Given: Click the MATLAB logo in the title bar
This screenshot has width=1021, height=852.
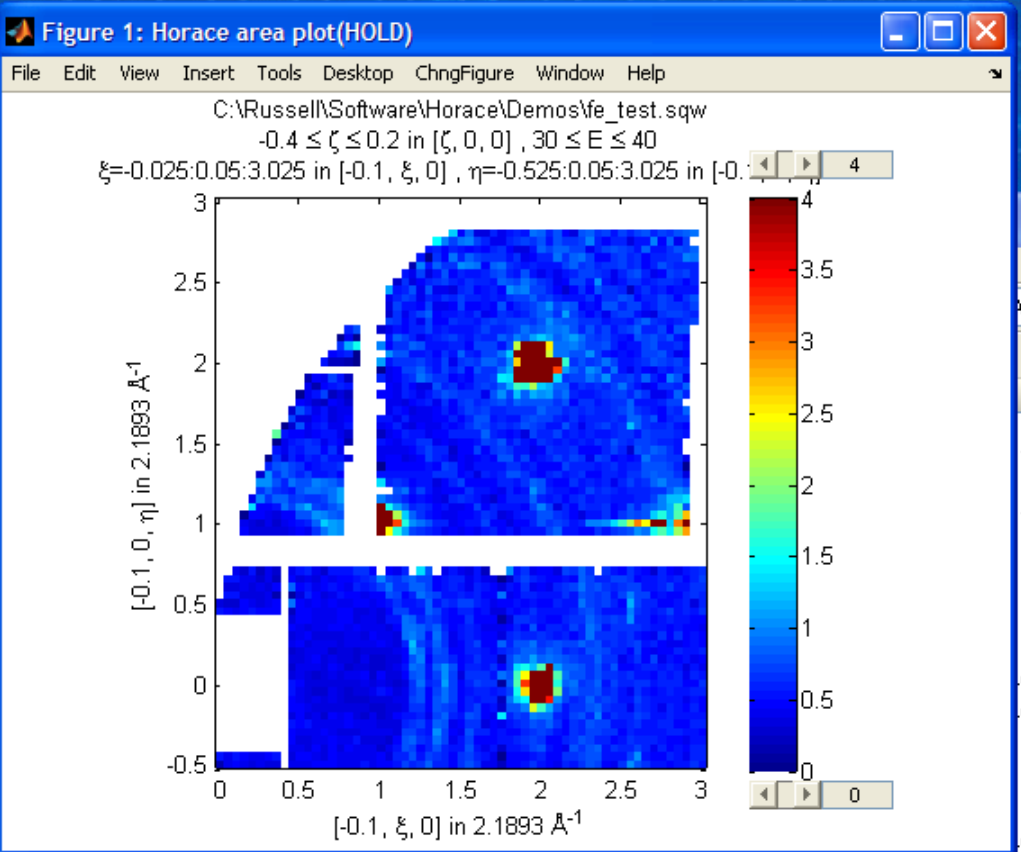Looking at the screenshot, I should pyautogui.click(x=20, y=32).
